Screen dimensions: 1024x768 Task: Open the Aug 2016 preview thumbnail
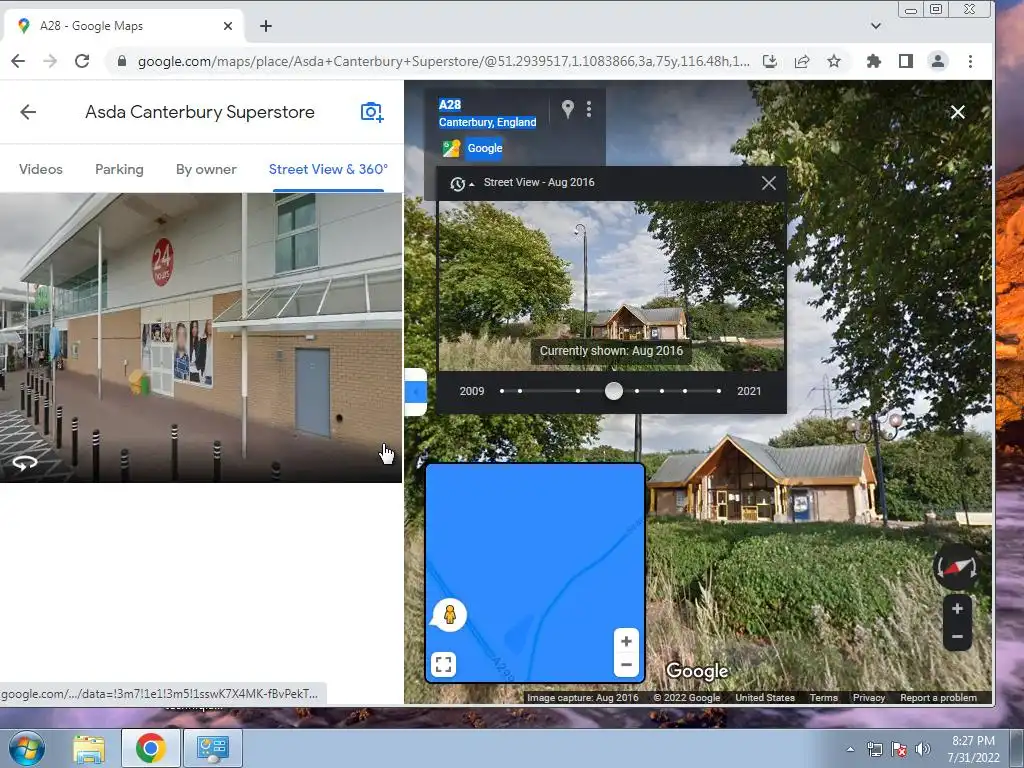tap(611, 286)
